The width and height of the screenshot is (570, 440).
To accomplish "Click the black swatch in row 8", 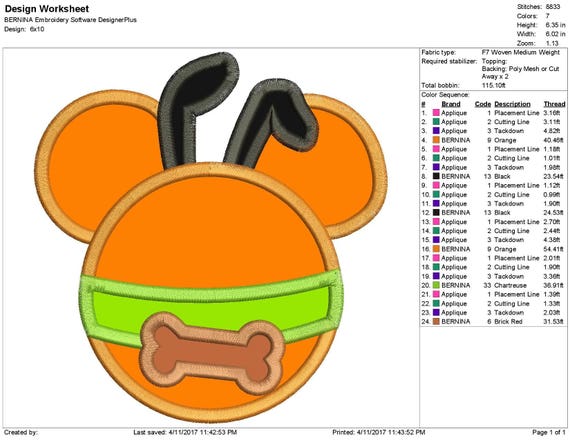I will [x=436, y=176].
